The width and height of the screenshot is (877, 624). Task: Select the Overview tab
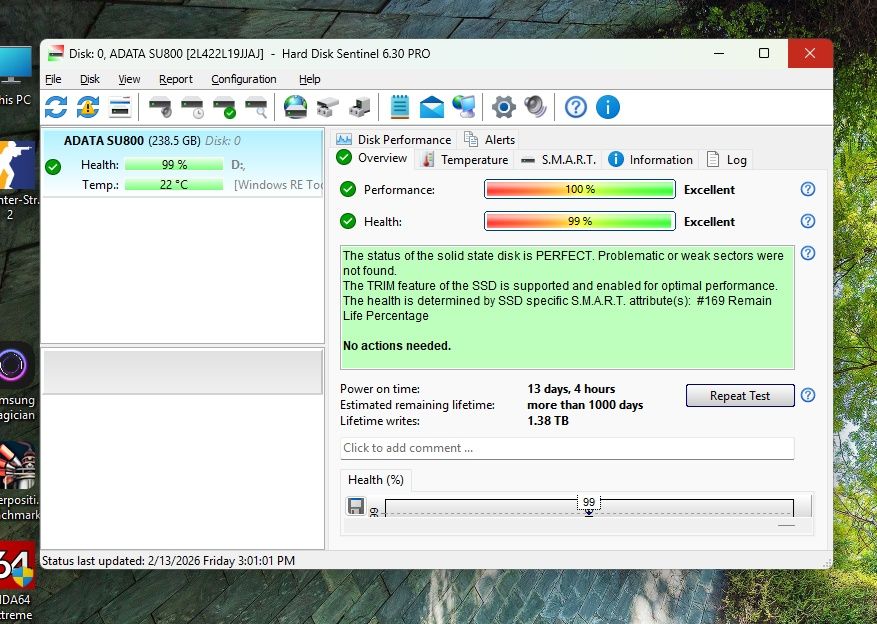pos(373,158)
